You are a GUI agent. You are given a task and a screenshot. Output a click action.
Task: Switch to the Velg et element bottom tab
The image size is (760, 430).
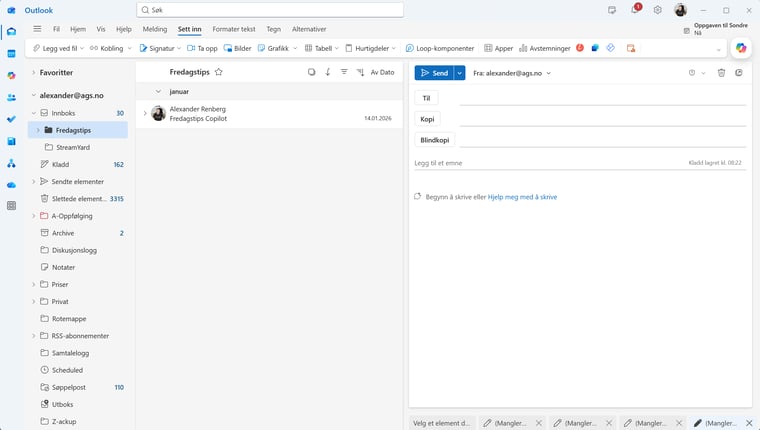pos(442,423)
